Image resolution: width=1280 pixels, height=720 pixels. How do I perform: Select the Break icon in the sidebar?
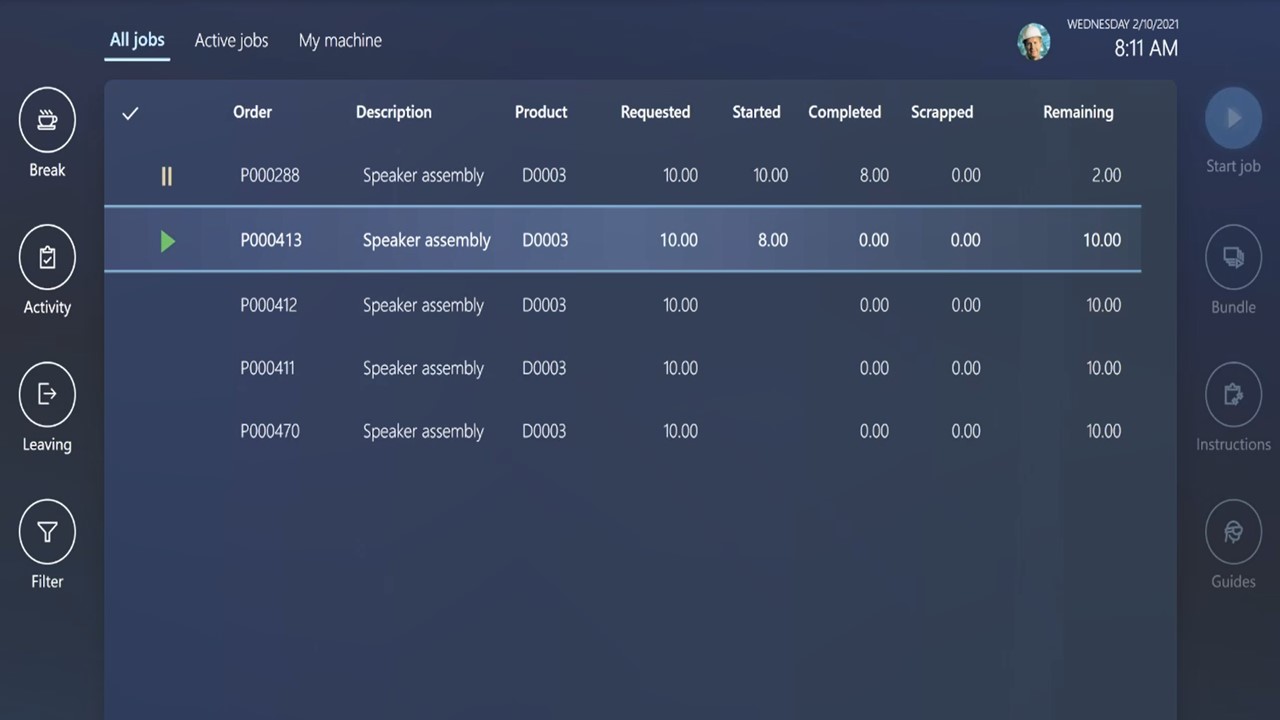tap(47, 119)
